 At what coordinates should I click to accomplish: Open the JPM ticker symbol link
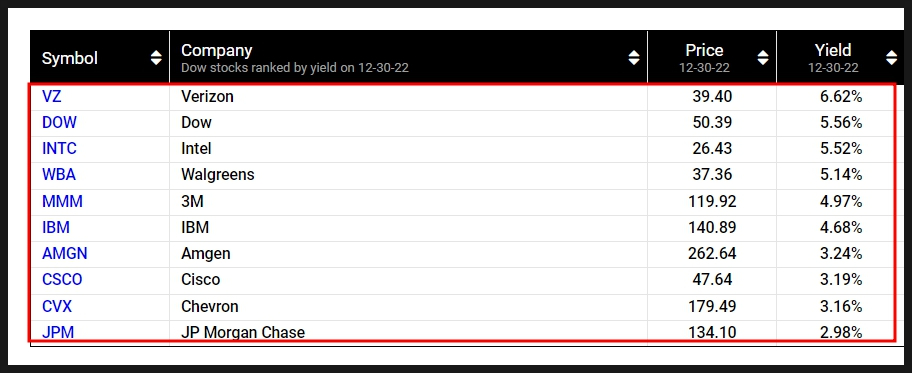pyautogui.click(x=58, y=332)
